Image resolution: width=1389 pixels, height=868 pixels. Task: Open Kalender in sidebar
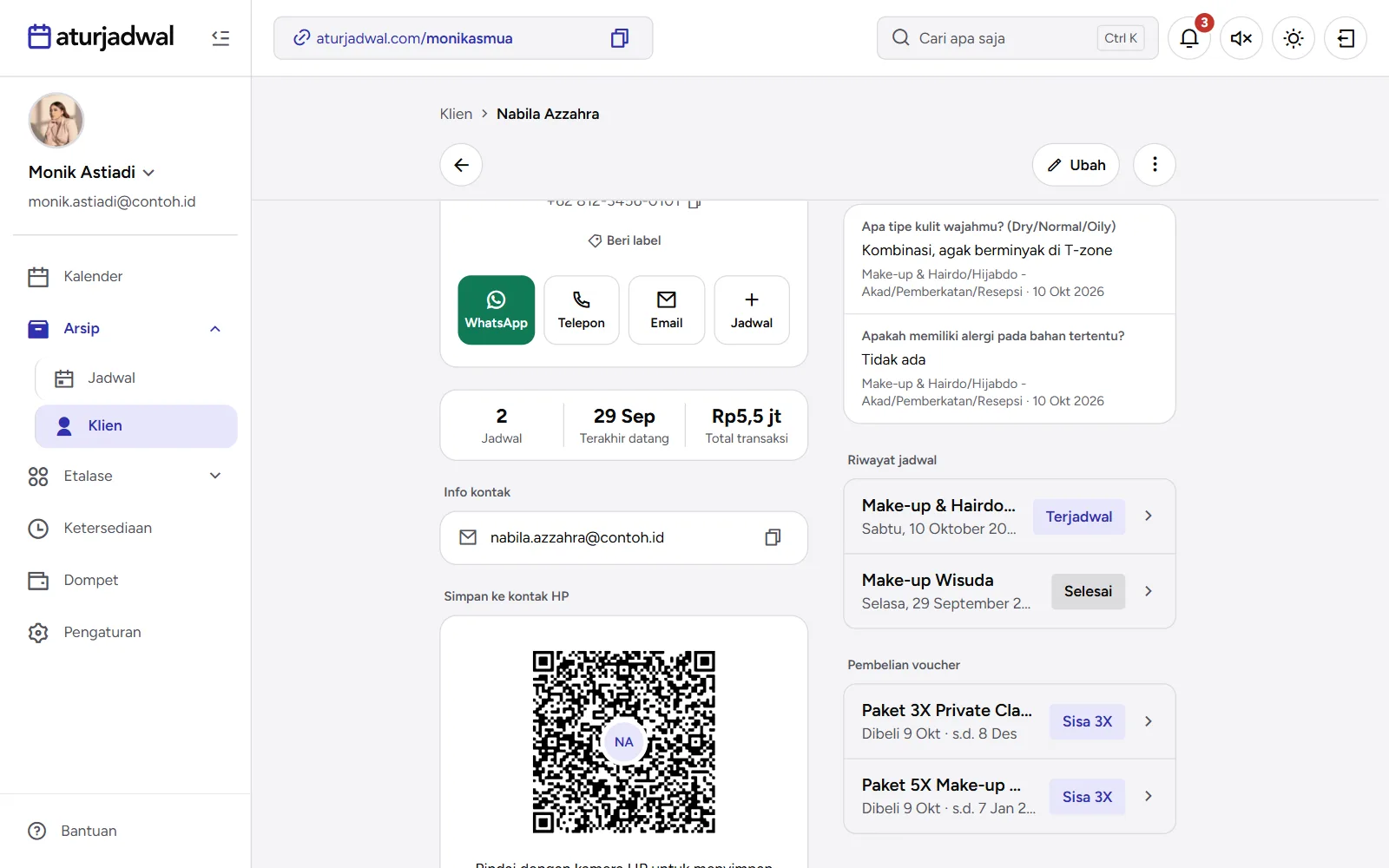[125, 276]
